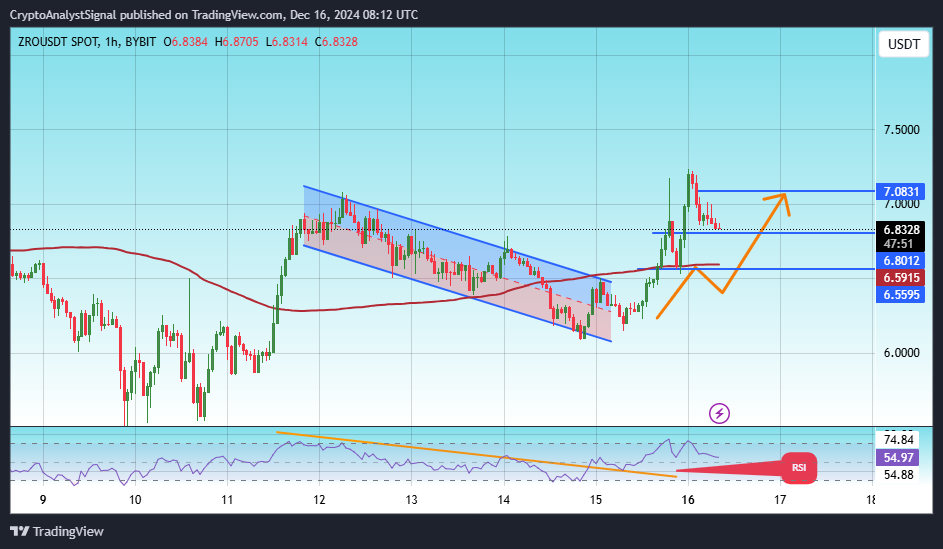Click date 15 on the time axis
The height and width of the screenshot is (549, 943).
click(x=595, y=500)
